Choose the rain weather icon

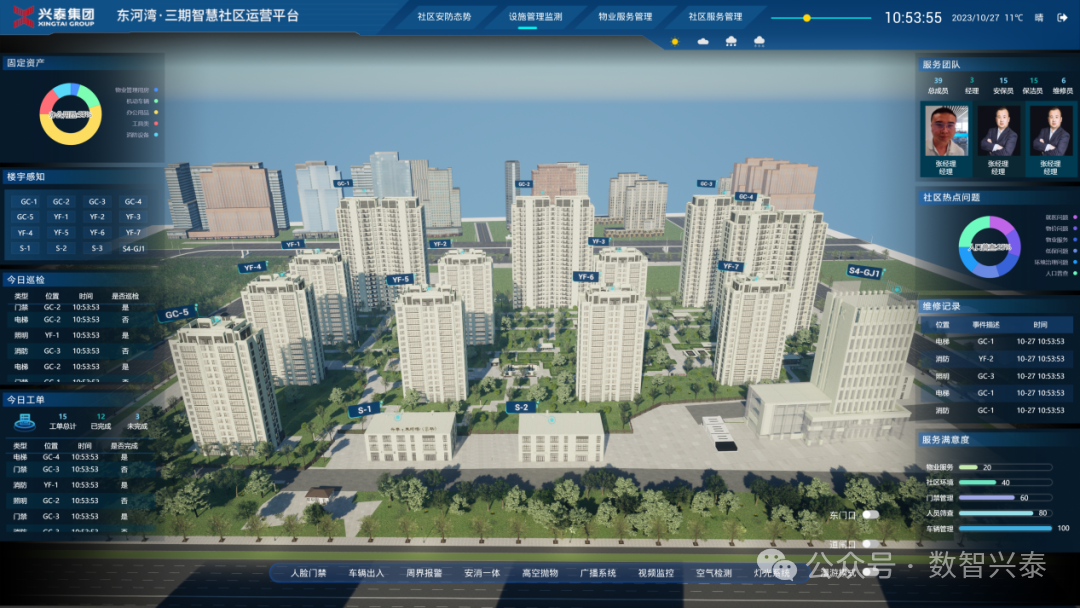click(x=731, y=41)
